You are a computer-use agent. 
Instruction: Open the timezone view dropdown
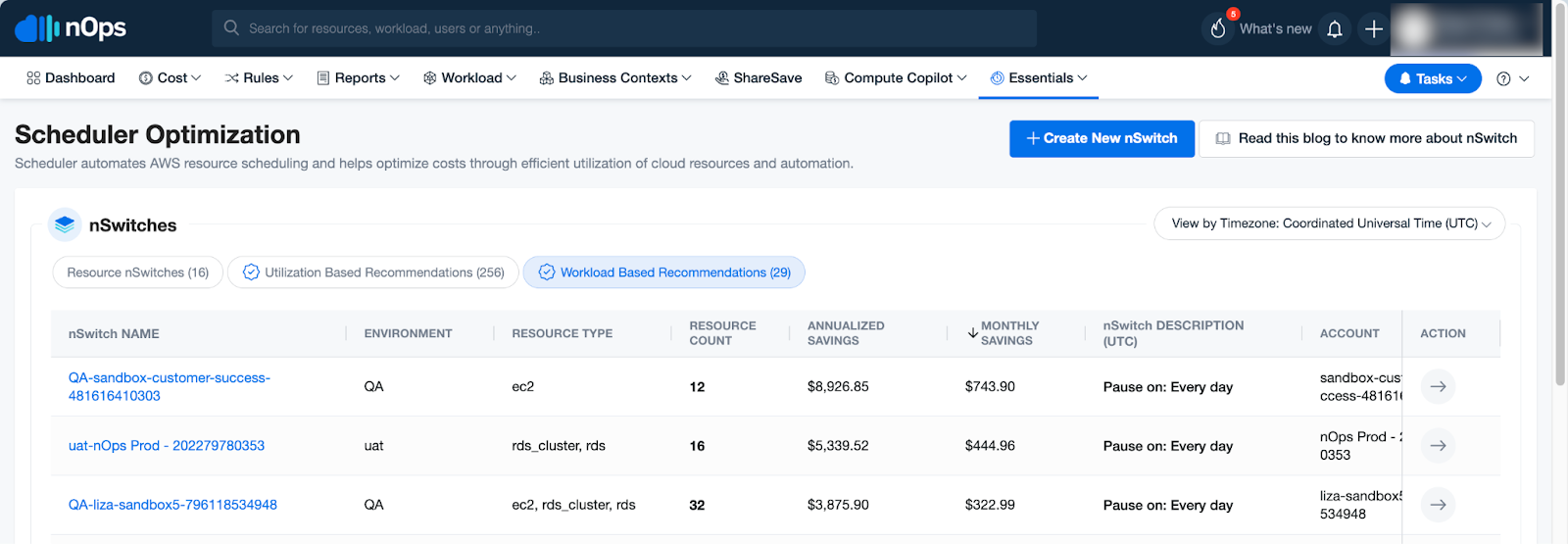pyautogui.click(x=1330, y=223)
